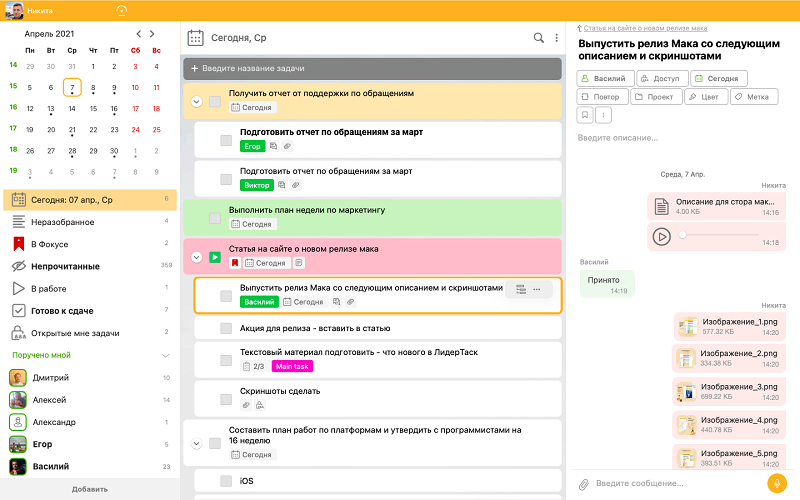
Task: Open the Цвет color picker button
Action: point(706,97)
